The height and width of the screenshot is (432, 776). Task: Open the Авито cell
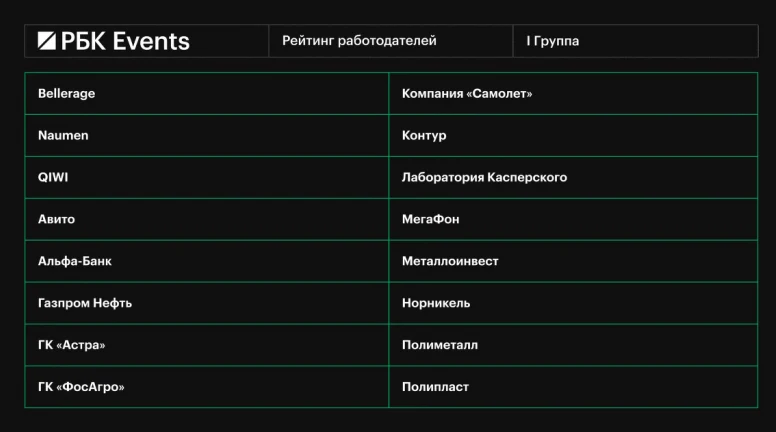[x=207, y=219]
